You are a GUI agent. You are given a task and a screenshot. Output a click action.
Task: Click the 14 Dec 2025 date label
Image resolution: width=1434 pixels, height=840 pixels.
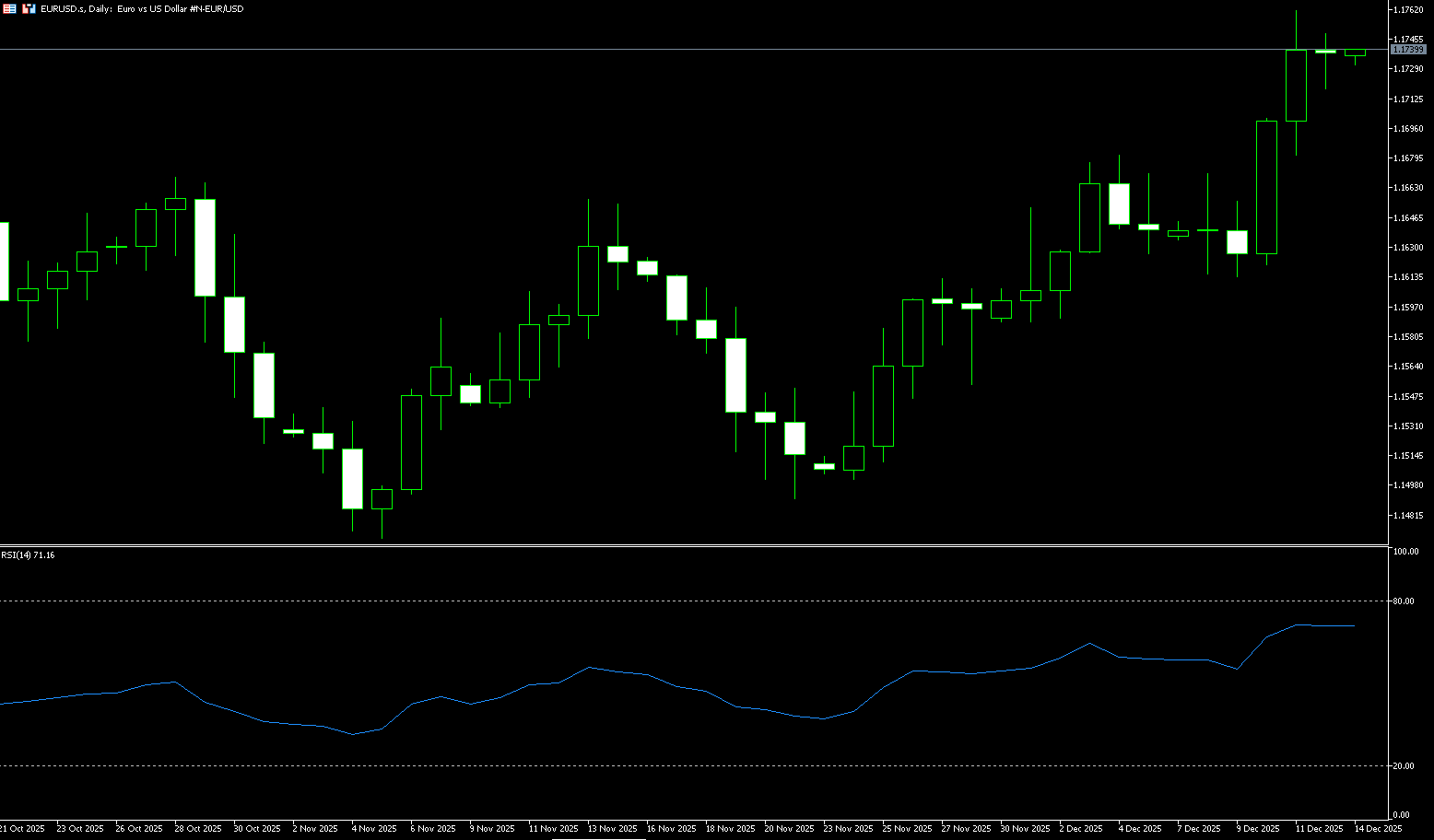click(1377, 829)
